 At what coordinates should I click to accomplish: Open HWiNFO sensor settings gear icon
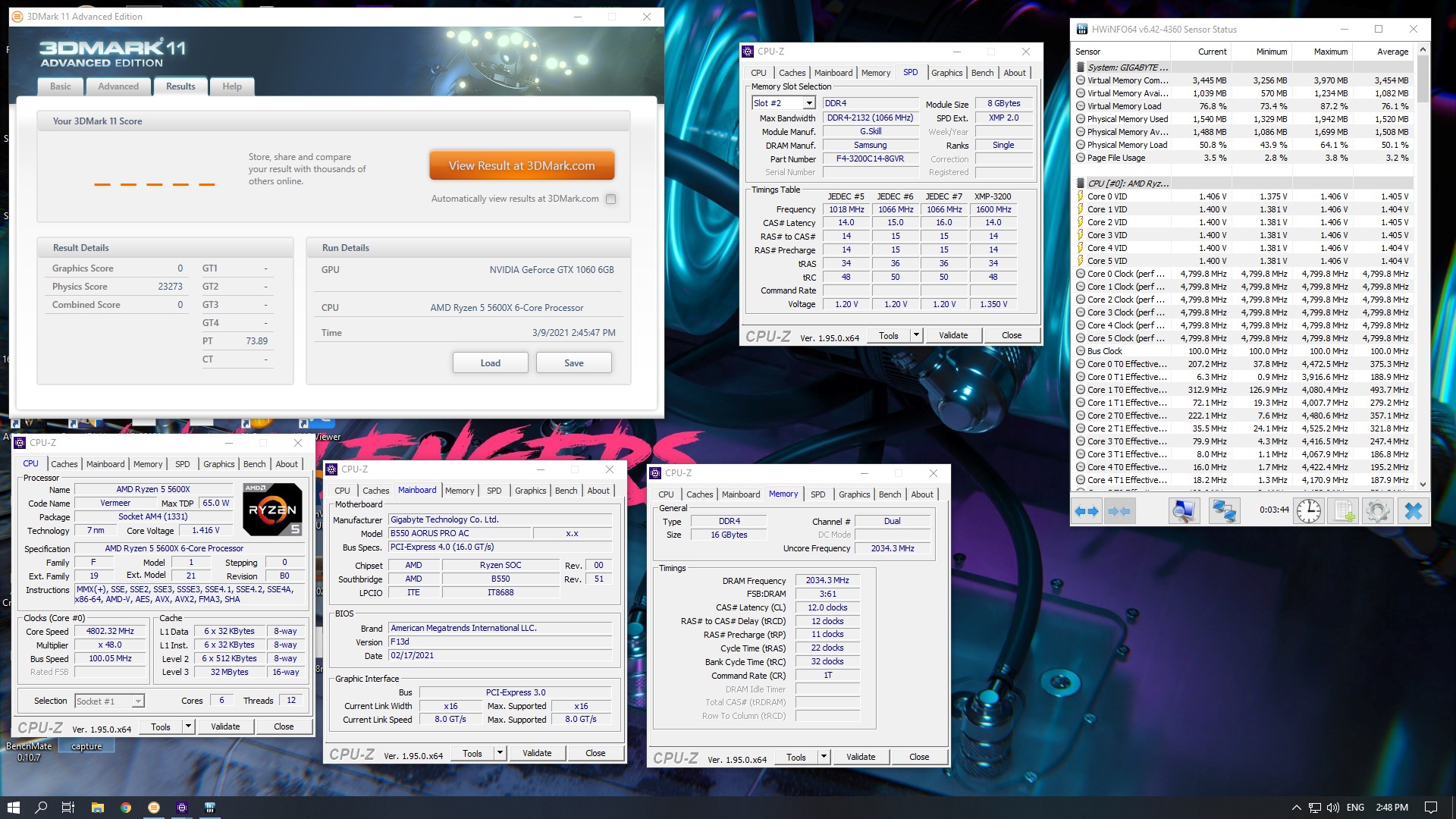click(x=1377, y=511)
